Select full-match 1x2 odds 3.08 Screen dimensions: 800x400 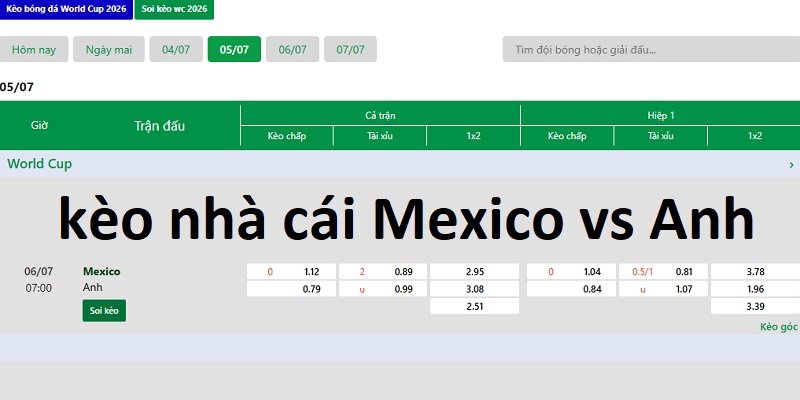[474, 289]
